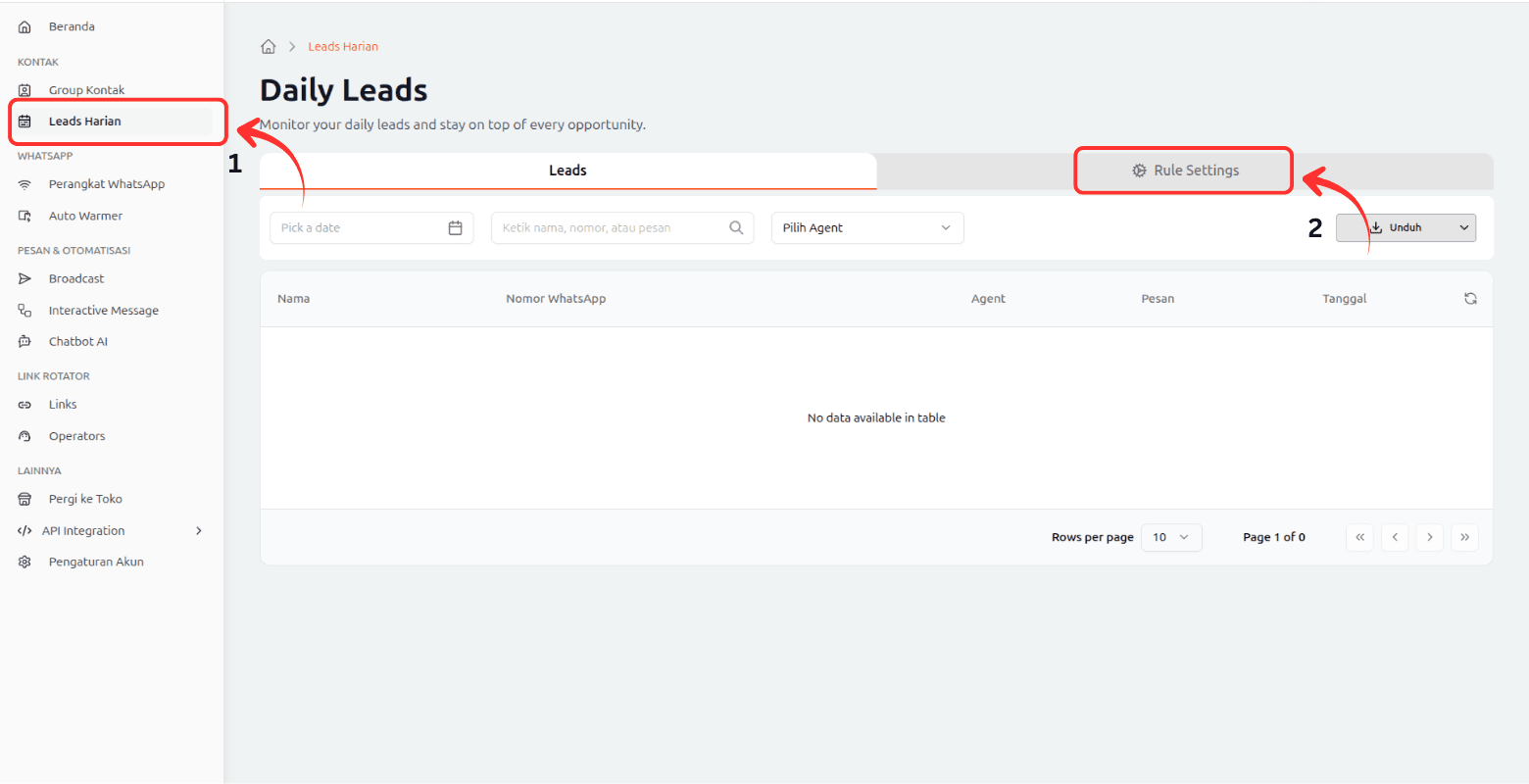Click the refresh icon in the table header
1529x784 pixels.
(x=1470, y=299)
